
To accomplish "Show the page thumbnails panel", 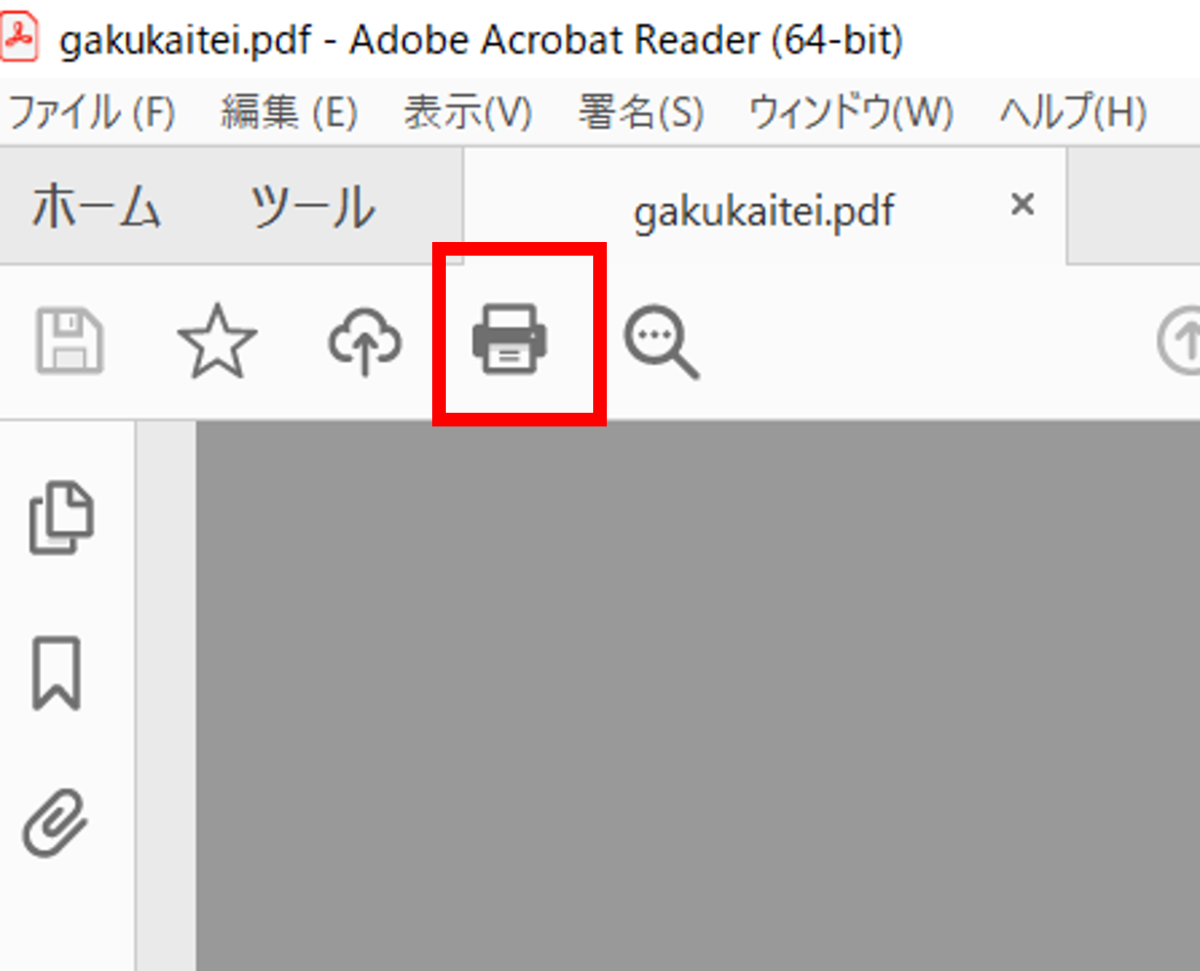I will [x=61, y=518].
